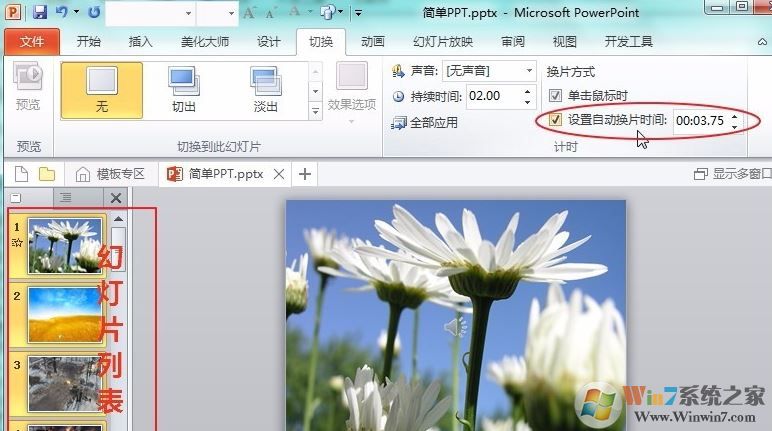The height and width of the screenshot is (431, 772).
Task: Click the 显示多窗口 button
Action: tap(732, 174)
